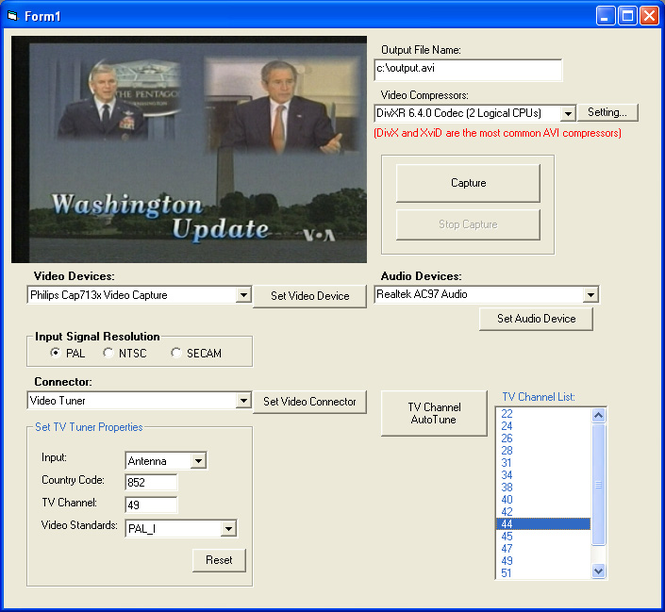The image size is (665, 612).
Task: Click the Form1 window title icon
Action: coord(13,16)
